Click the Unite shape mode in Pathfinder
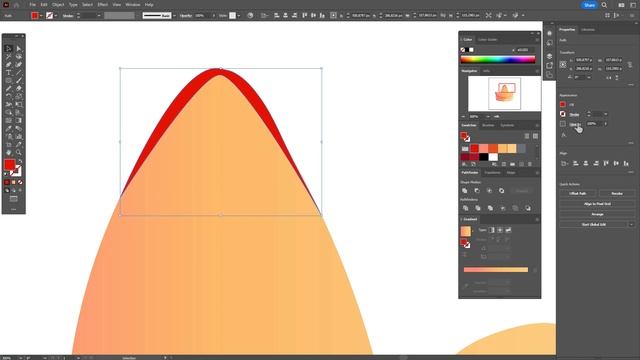The height and width of the screenshot is (360, 640). (464, 191)
